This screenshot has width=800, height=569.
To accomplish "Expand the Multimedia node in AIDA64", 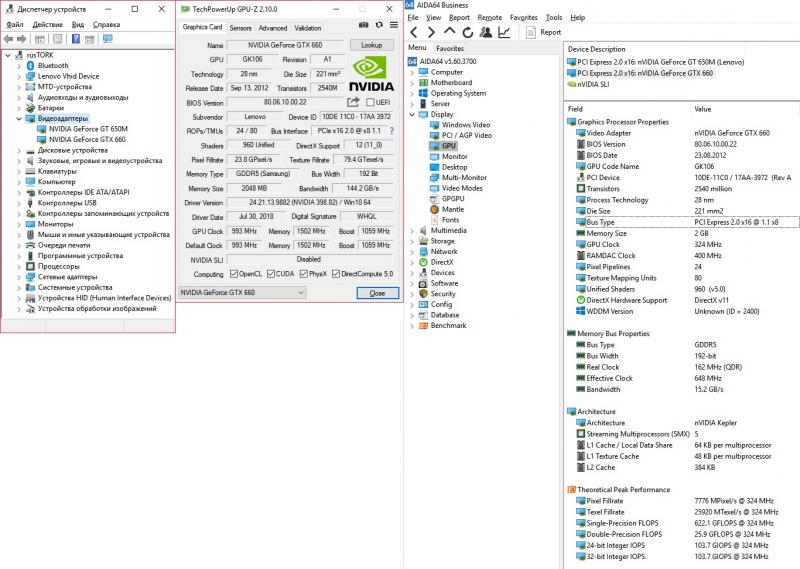I will (x=412, y=231).
